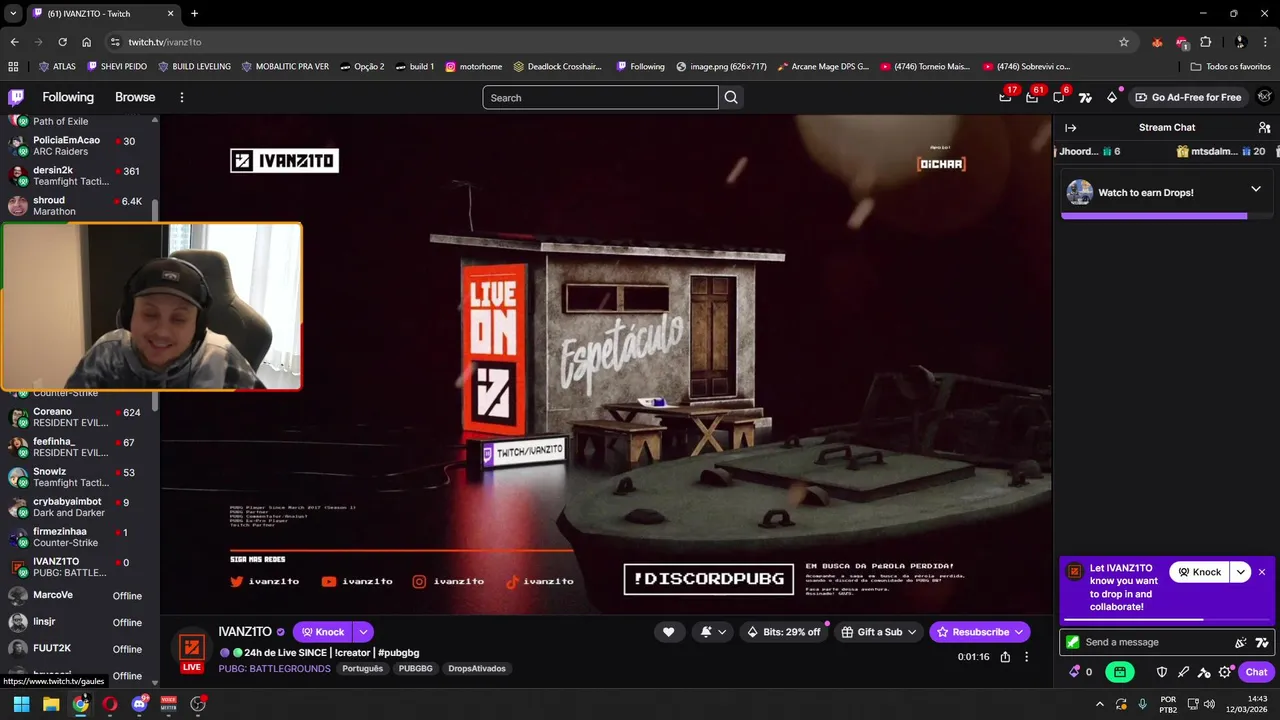This screenshot has width=1280, height=720.
Task: Open Gift a Sub dropdown
Action: tap(879, 632)
